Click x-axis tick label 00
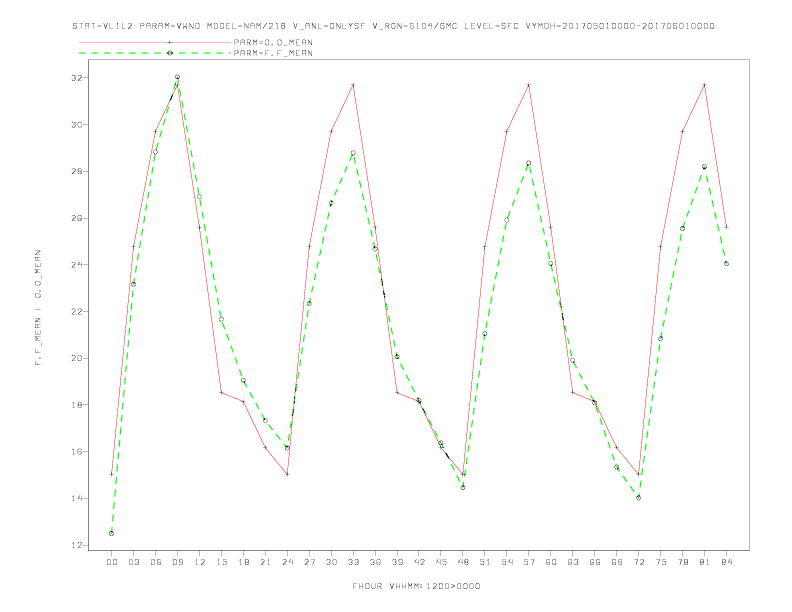Viewport: 792px width, 612px height. point(112,562)
